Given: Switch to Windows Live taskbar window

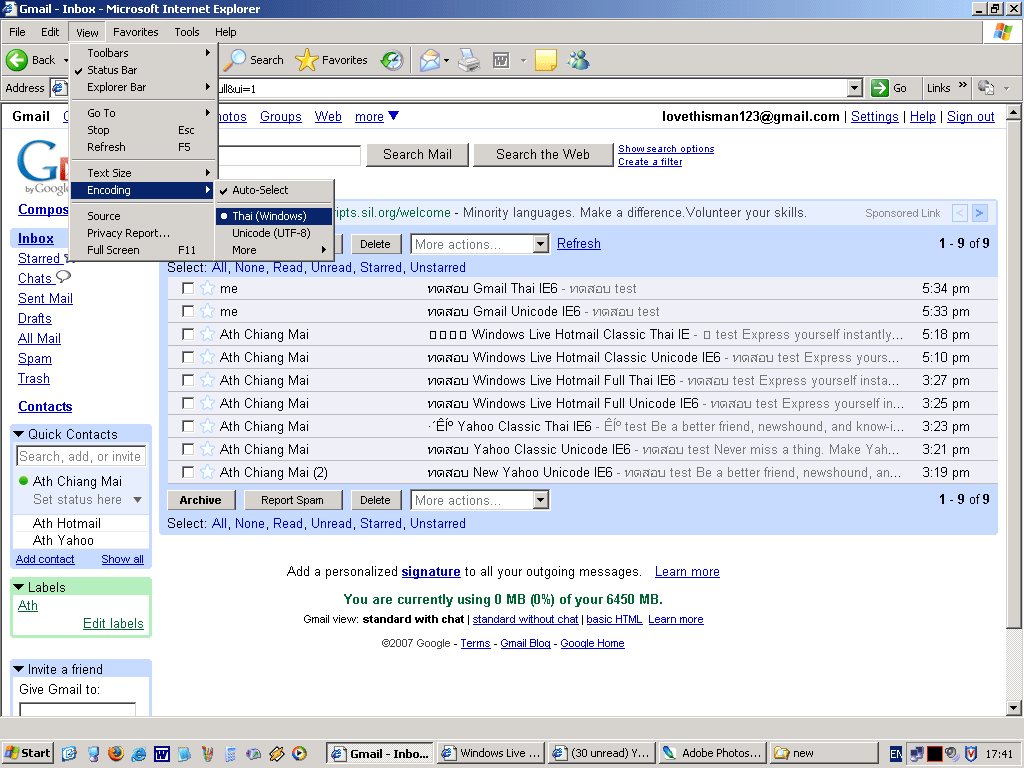Looking at the screenshot, I should click(491, 753).
